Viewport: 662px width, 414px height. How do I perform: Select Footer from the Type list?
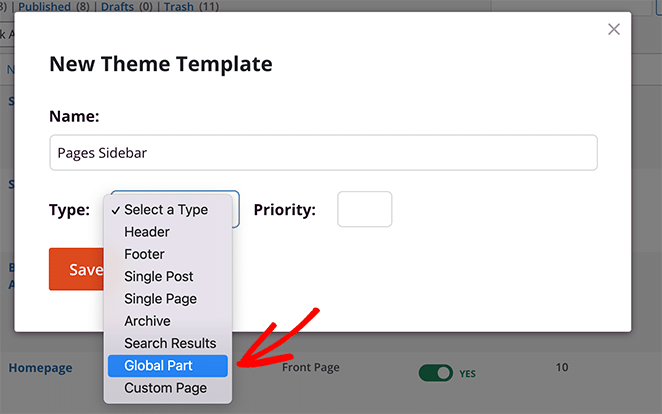click(x=144, y=254)
